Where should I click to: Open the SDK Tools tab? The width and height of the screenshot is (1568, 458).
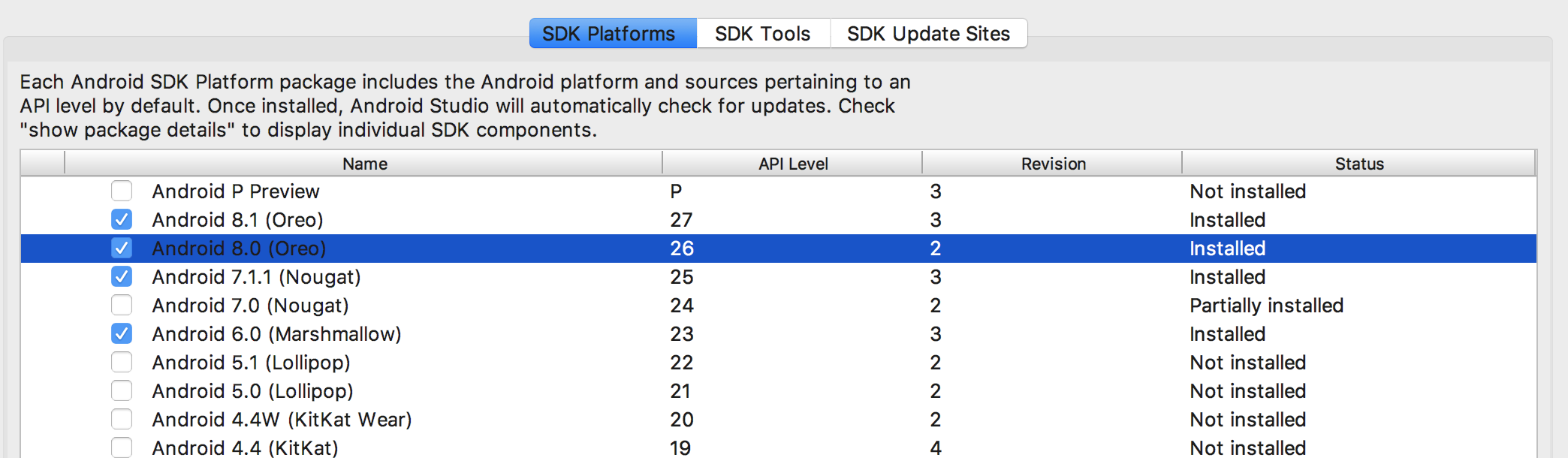tap(763, 34)
